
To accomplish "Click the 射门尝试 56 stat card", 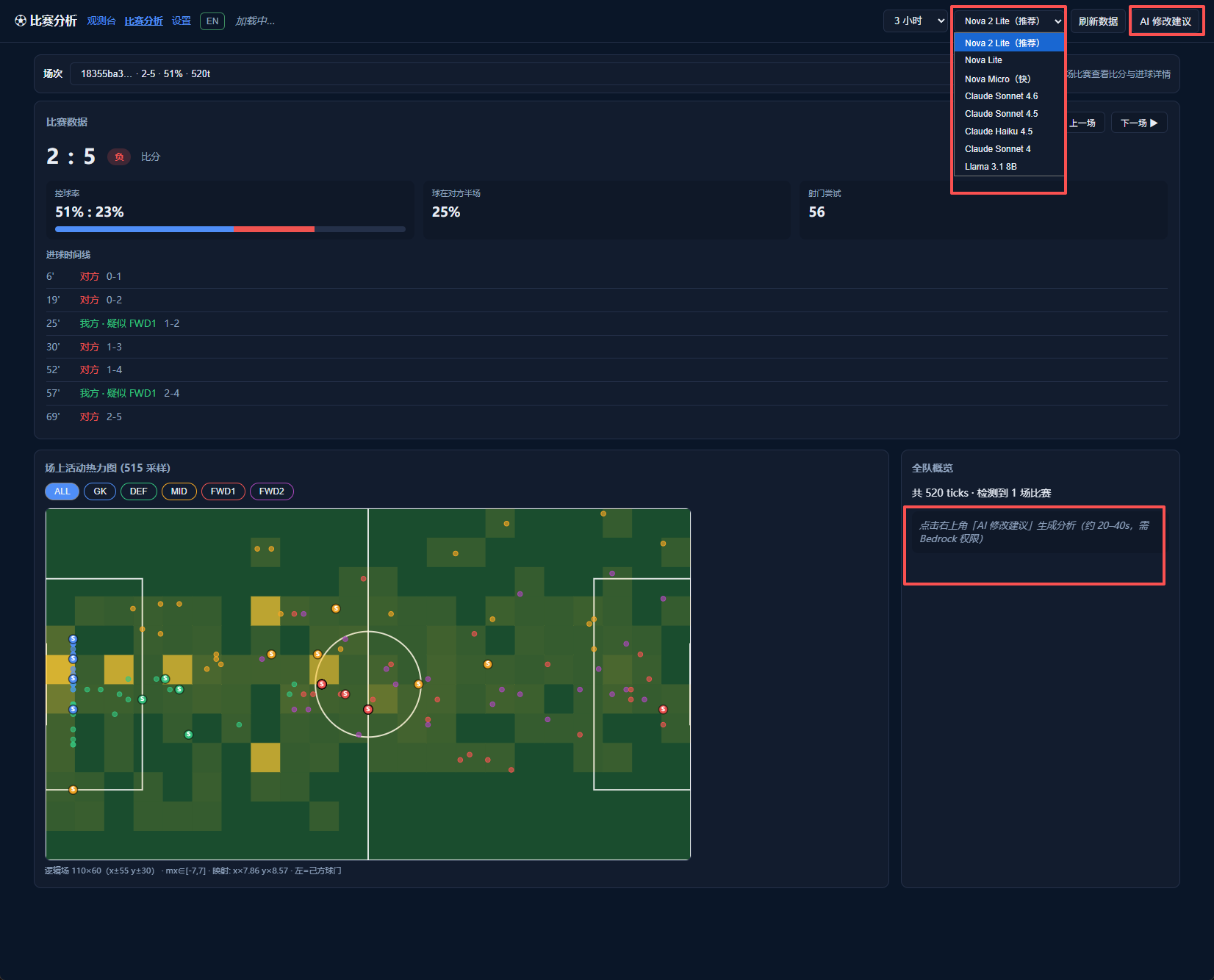I will pos(983,209).
